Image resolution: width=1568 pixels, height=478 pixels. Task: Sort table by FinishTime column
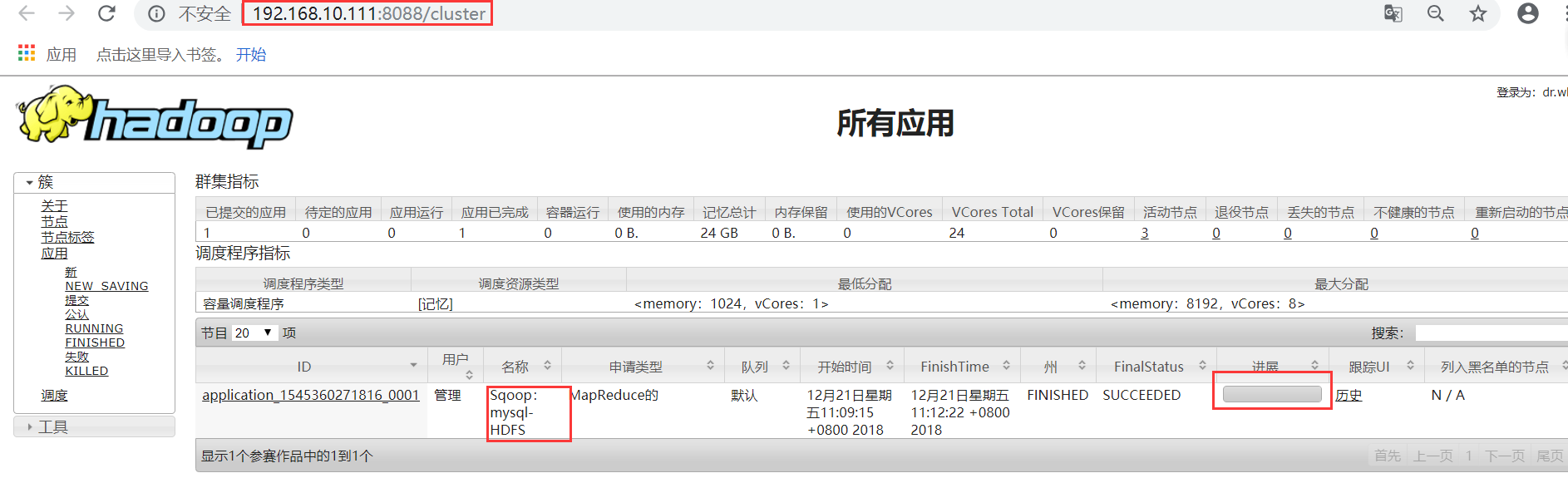click(962, 367)
